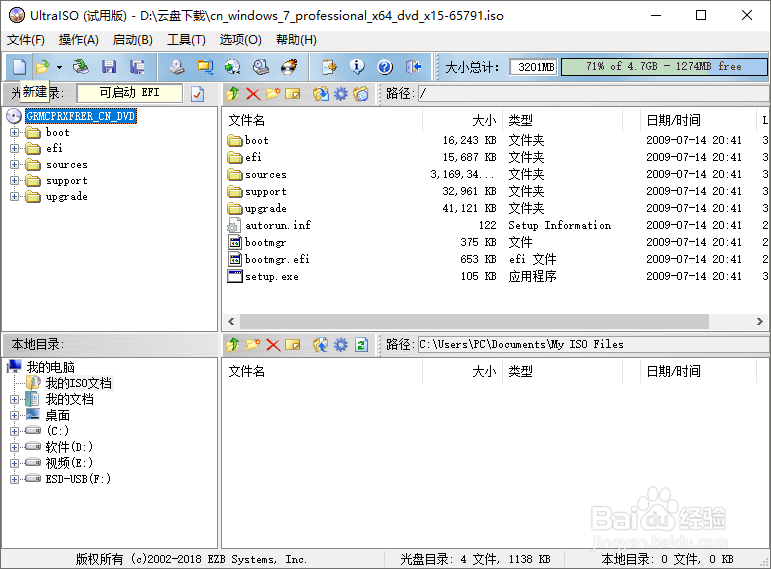771x569 pixels.
Task: Expand the 我的文档 node in local tree
Action: pyautogui.click(x=14, y=399)
